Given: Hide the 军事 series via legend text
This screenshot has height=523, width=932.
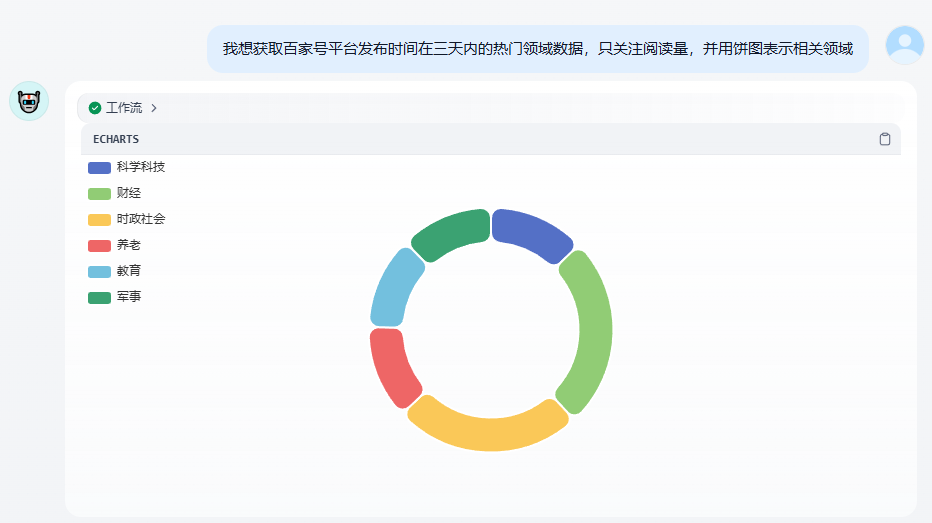Looking at the screenshot, I should coord(129,297).
